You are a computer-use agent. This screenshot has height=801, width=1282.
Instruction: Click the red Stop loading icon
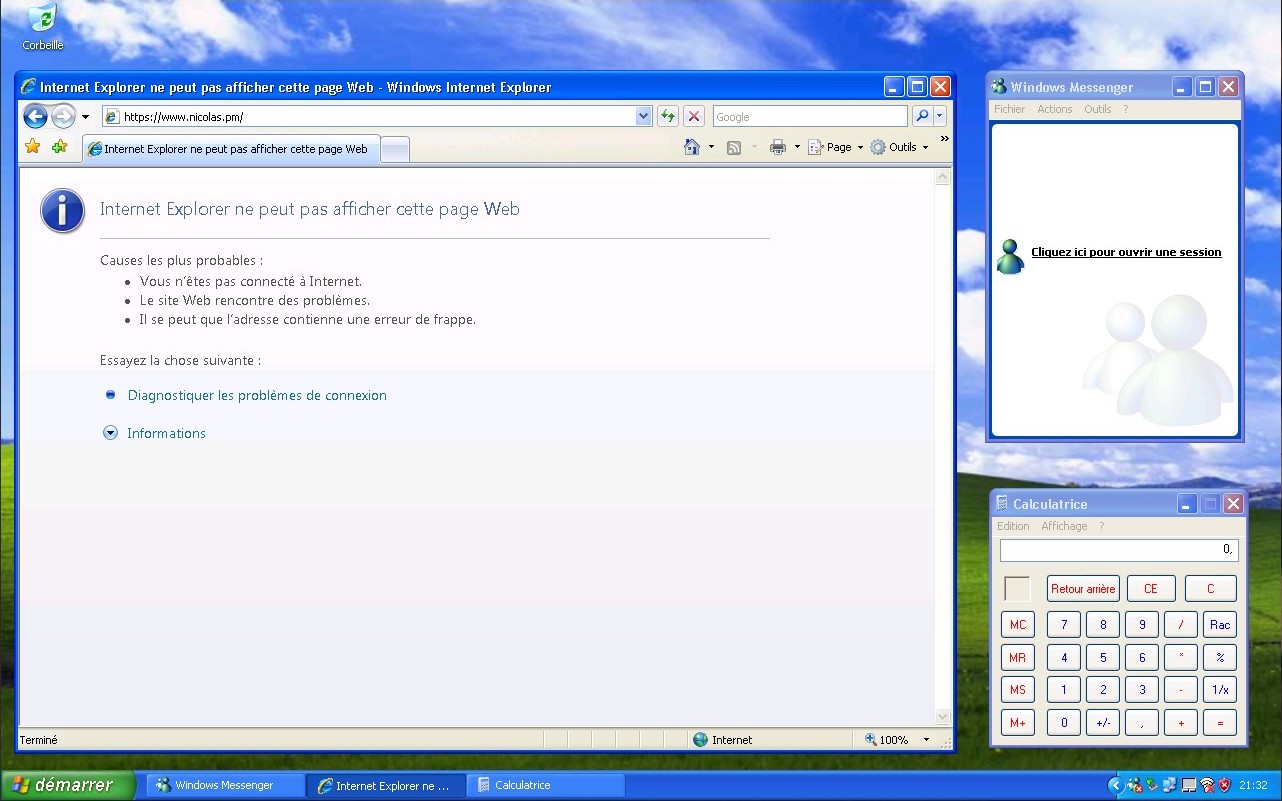694,116
